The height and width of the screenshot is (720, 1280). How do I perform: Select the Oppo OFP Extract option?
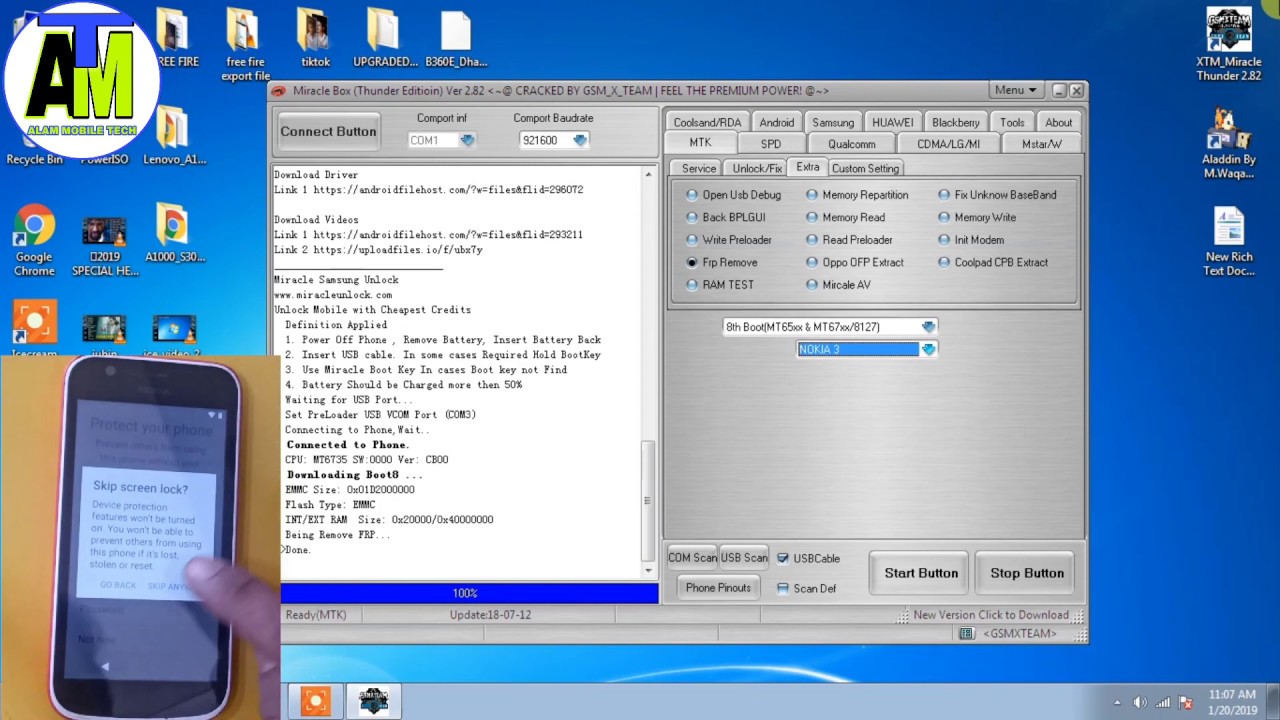pos(854,262)
